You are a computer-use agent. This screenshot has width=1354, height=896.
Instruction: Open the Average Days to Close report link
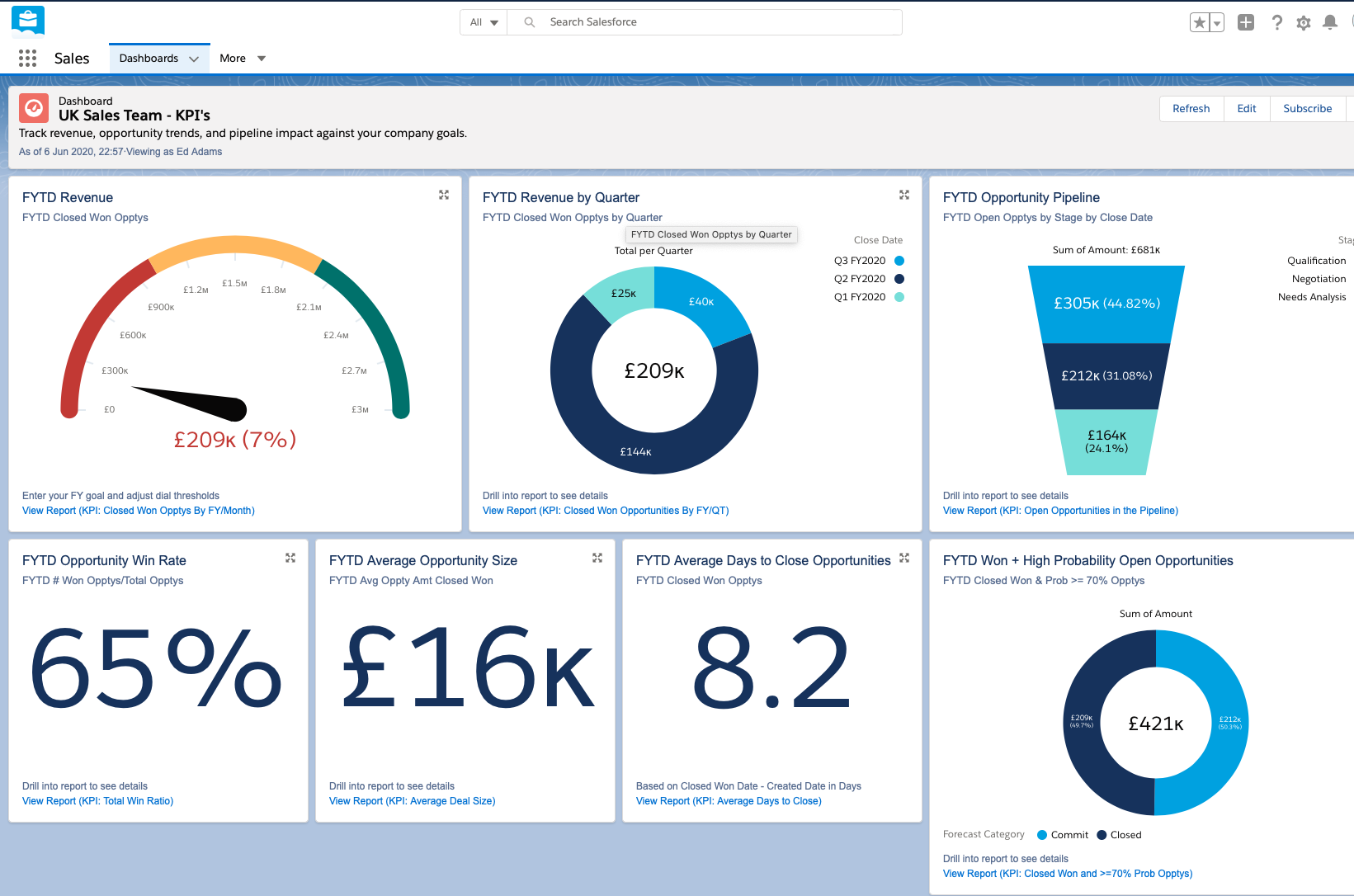tap(729, 801)
